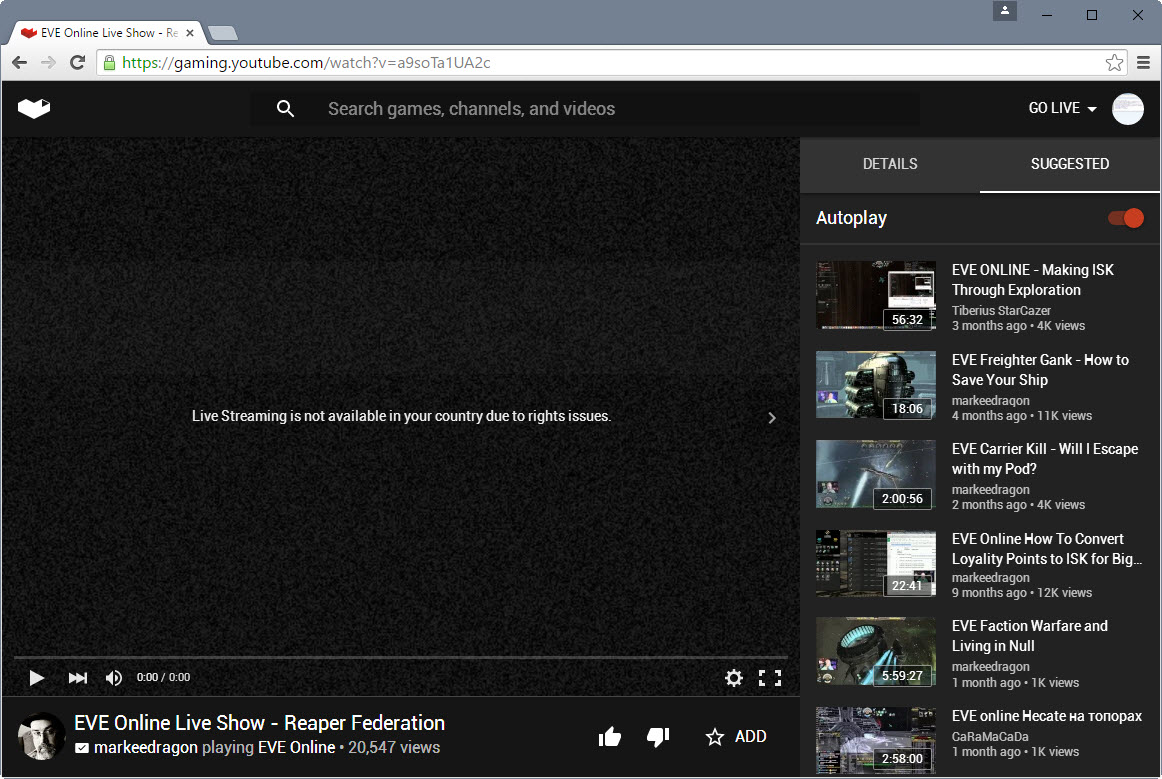Mute the player volume

pos(113,677)
